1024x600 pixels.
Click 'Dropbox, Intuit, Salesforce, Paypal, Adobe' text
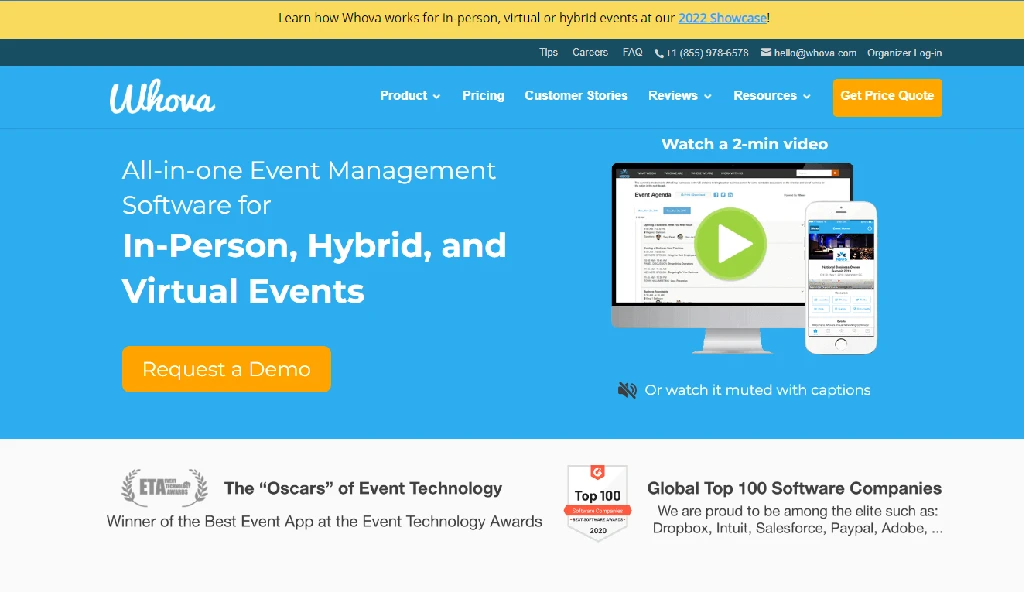pyautogui.click(x=798, y=528)
